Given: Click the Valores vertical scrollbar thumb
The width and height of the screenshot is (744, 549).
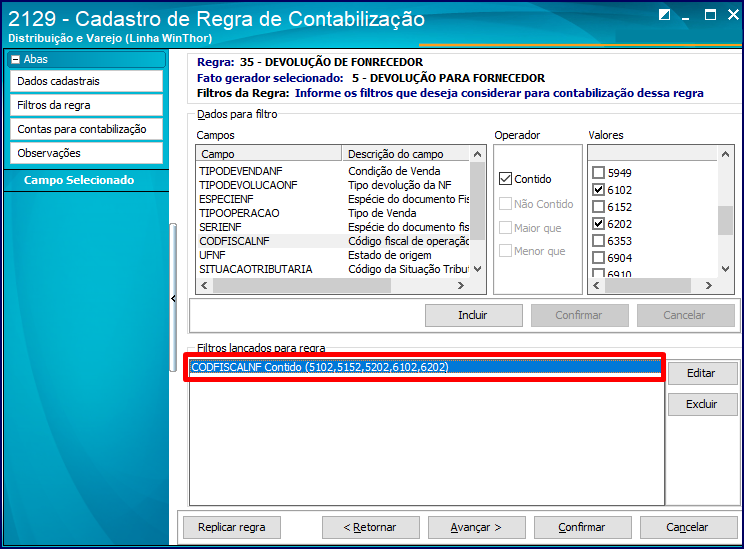Looking at the screenshot, I should (x=725, y=220).
